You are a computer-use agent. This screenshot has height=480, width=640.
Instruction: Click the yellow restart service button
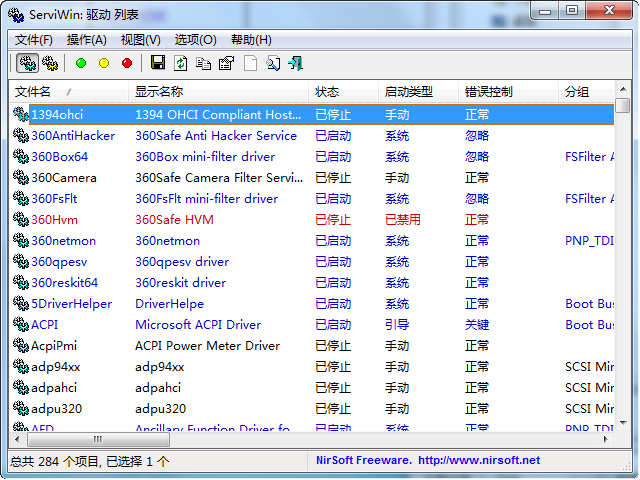(104, 63)
